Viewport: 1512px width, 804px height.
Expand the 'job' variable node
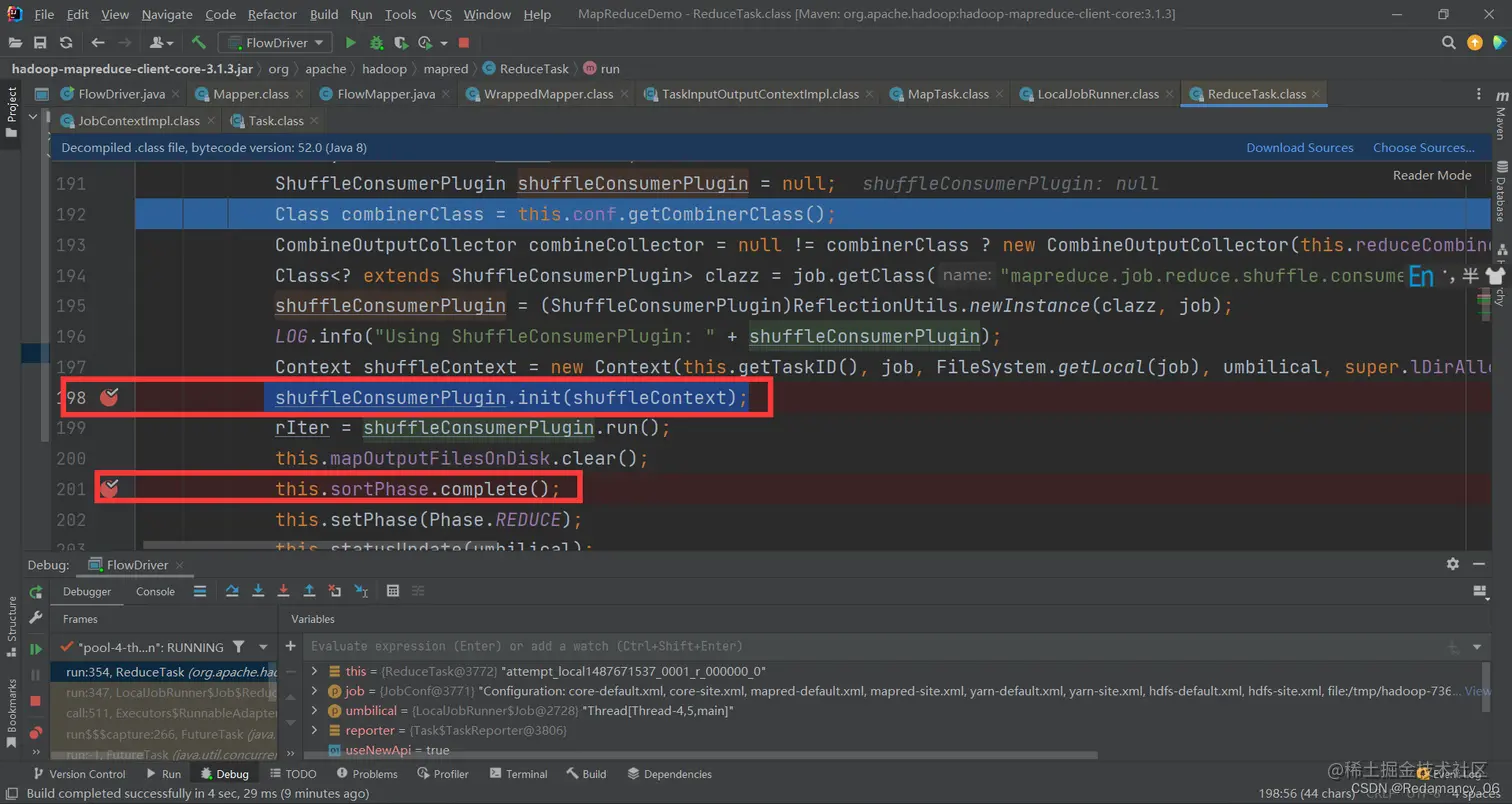point(314,691)
